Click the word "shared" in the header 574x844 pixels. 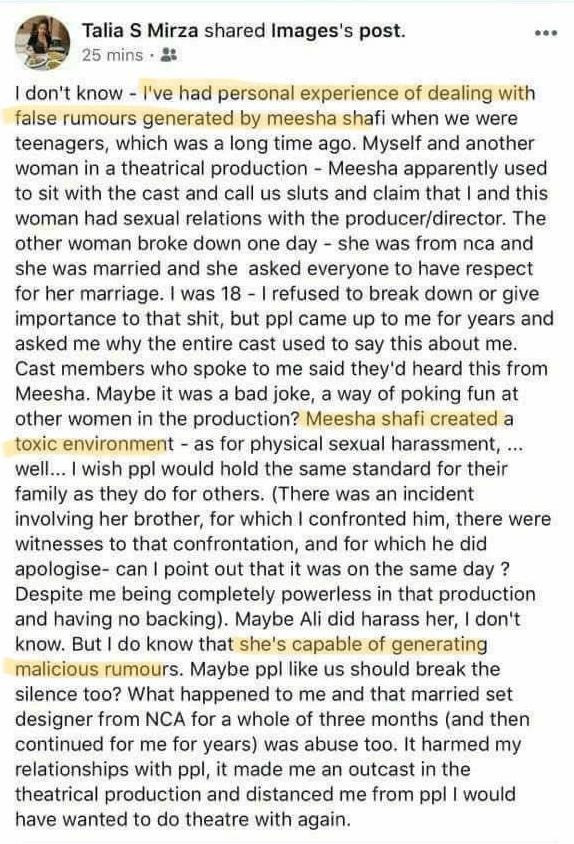[234, 31]
